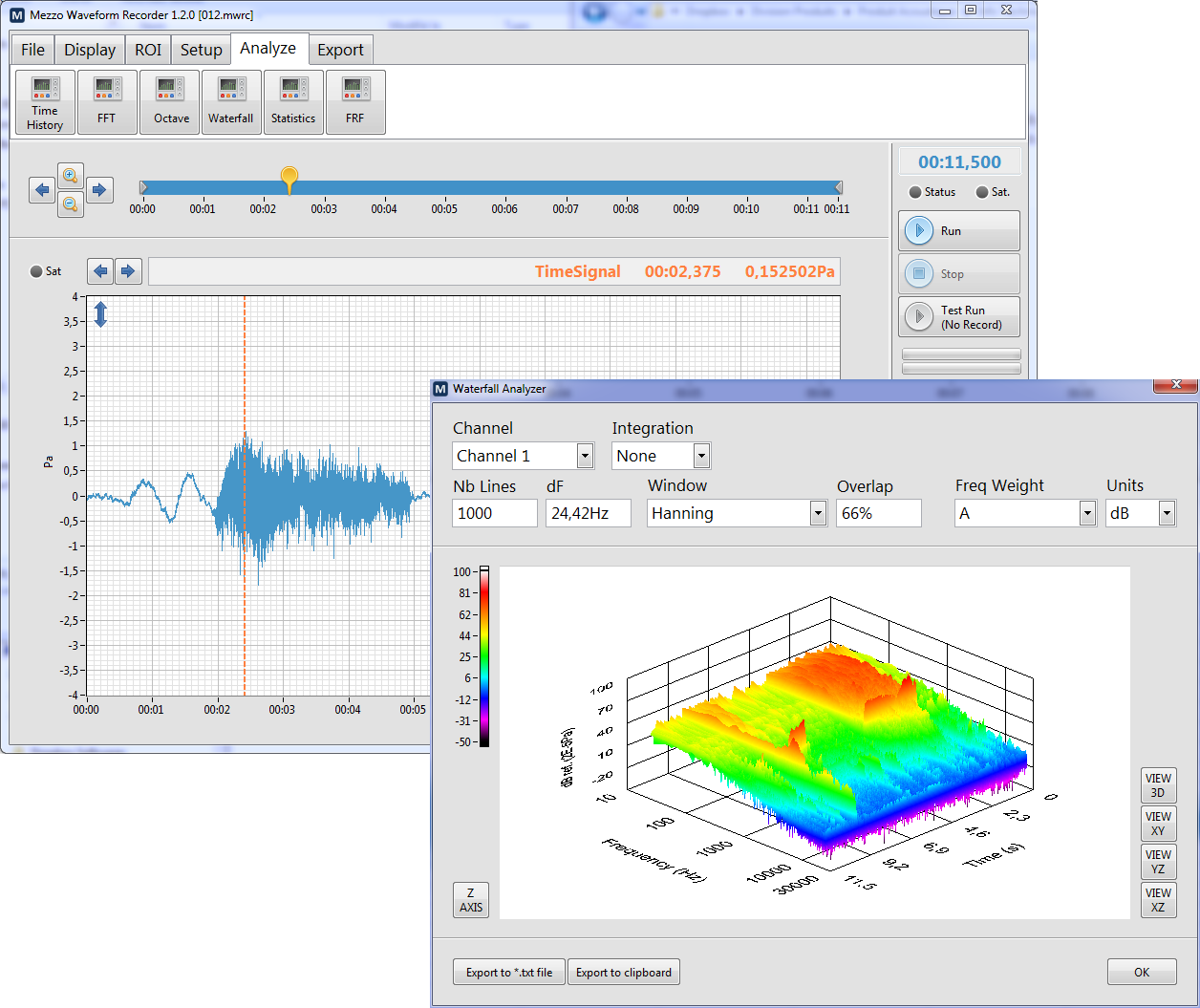The height and width of the screenshot is (1008, 1200).
Task: Zoom out on the timeline
Action: 70,204
